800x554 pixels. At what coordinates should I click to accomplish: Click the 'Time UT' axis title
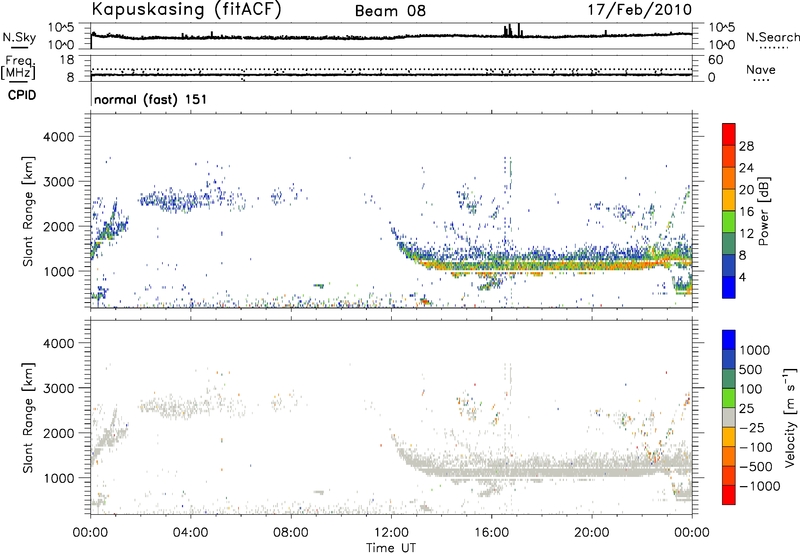391,548
